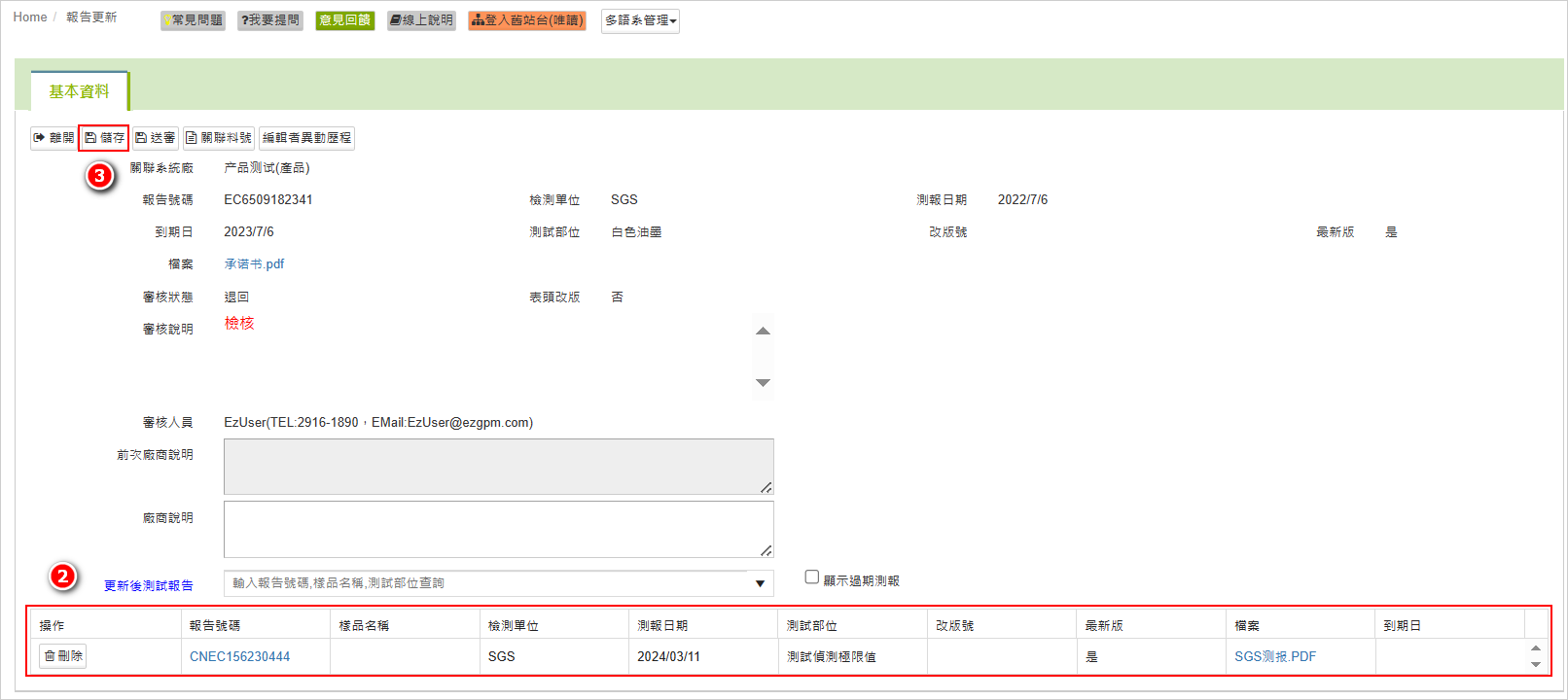Open the 更新後測試報告 dropdown arrow
This screenshot has height=700, width=1568.
(760, 583)
